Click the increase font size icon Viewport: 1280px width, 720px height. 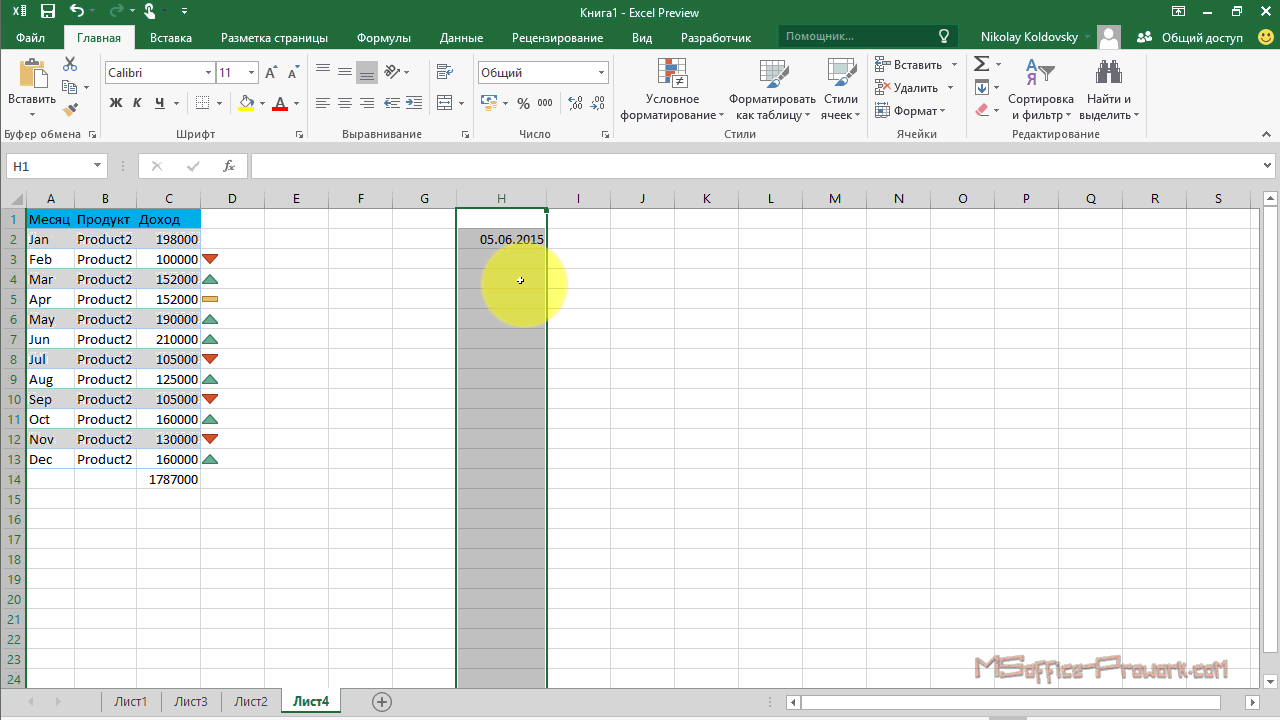coord(271,73)
